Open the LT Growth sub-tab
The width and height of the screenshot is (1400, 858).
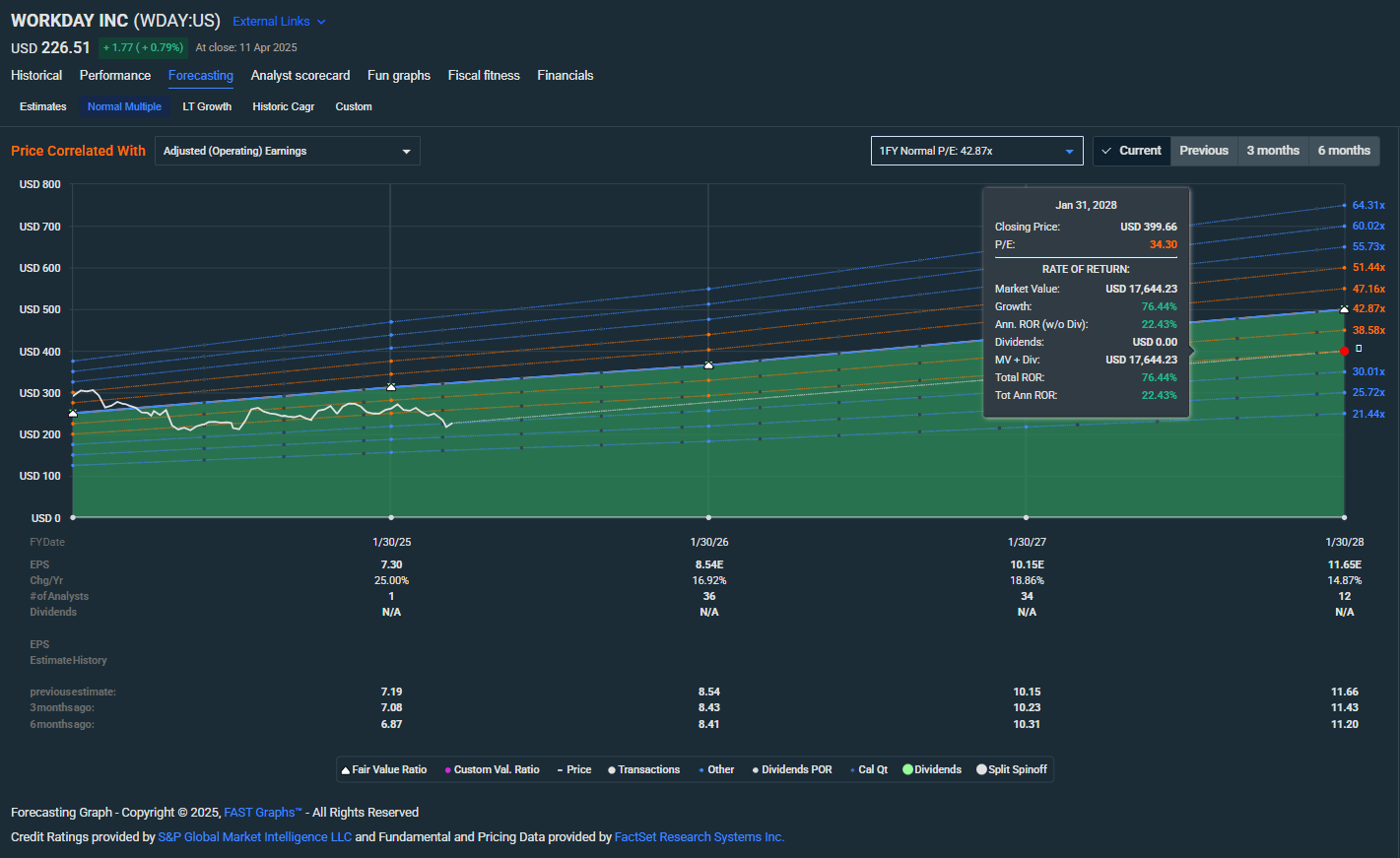(207, 106)
